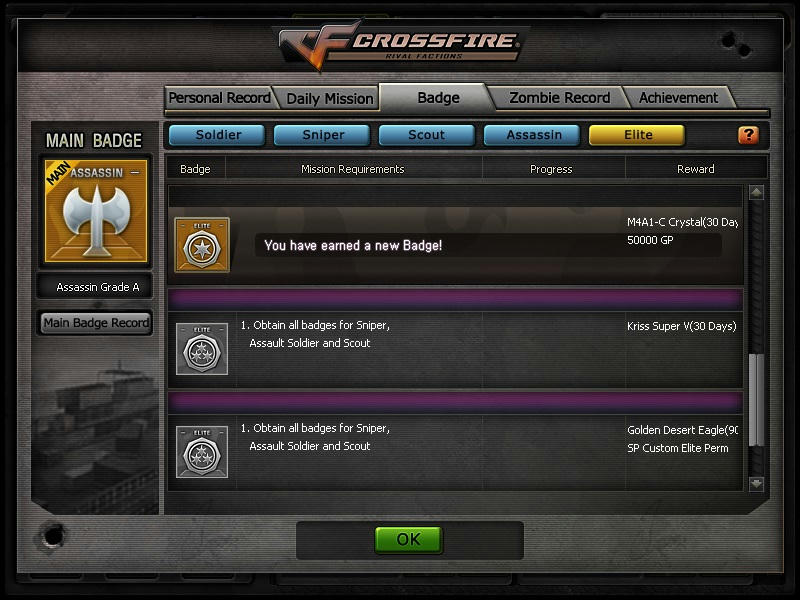Go to the Achievement tab
This screenshot has height=600, width=800.
[x=678, y=97]
